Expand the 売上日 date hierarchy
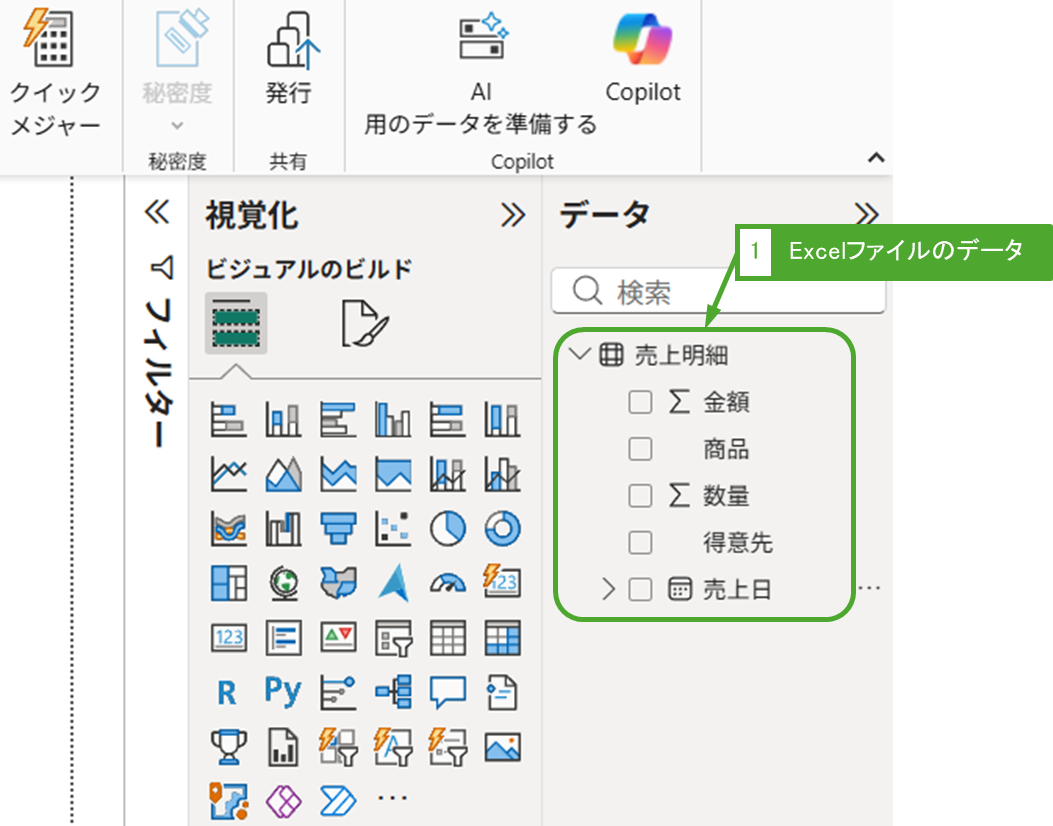This screenshot has width=1053, height=826. [608, 590]
